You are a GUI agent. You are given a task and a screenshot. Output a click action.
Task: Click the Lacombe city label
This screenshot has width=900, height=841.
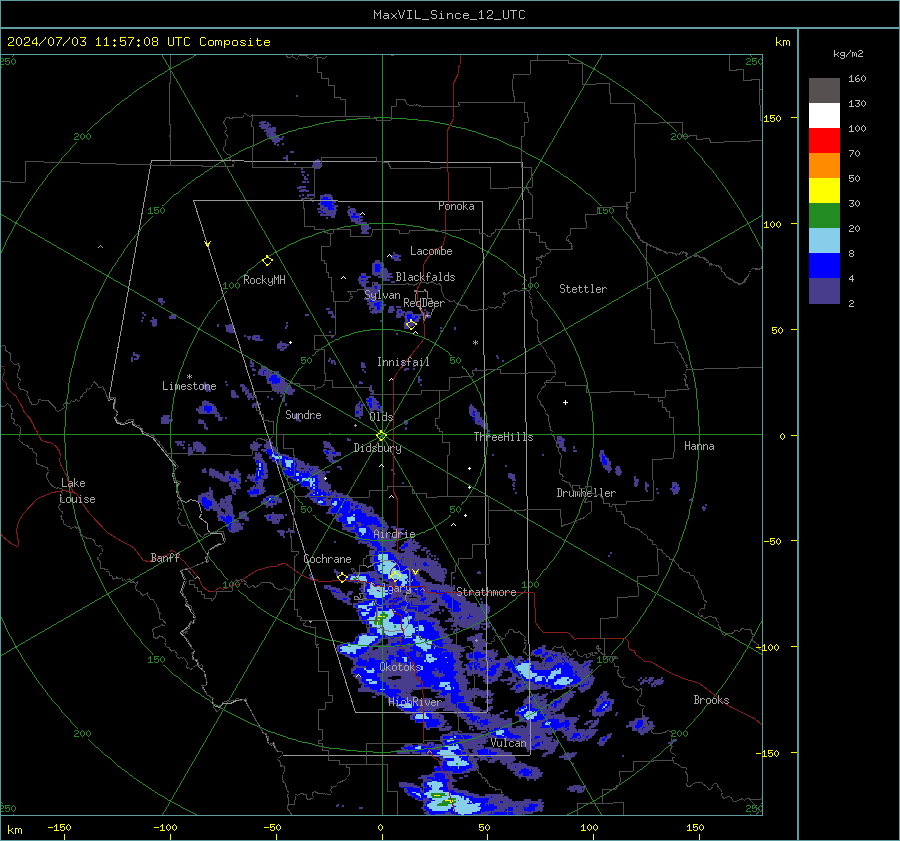point(431,251)
